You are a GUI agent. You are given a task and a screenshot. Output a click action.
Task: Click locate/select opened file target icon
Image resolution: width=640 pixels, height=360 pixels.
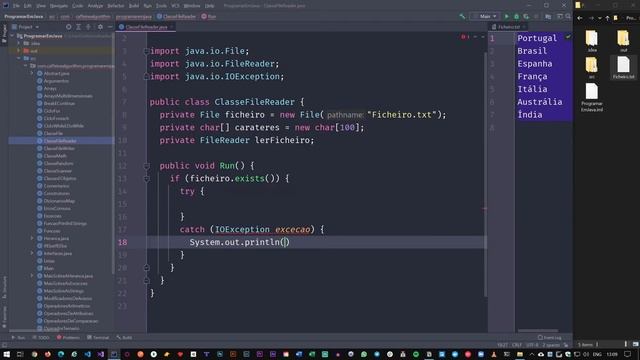click(x=69, y=27)
